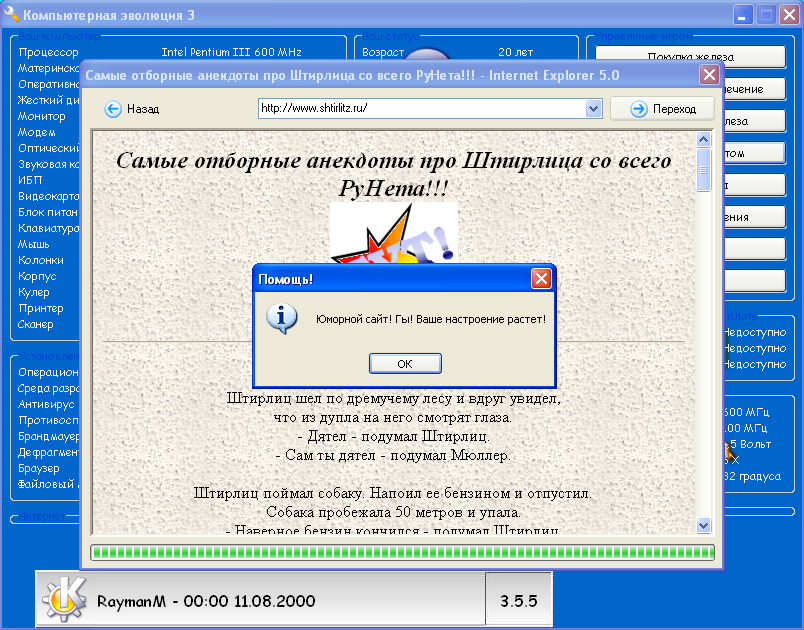Click the 3.5.5 version panel

coord(518,600)
